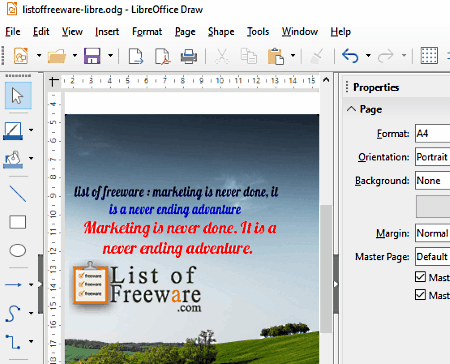Select the Connectors tool

click(x=13, y=342)
